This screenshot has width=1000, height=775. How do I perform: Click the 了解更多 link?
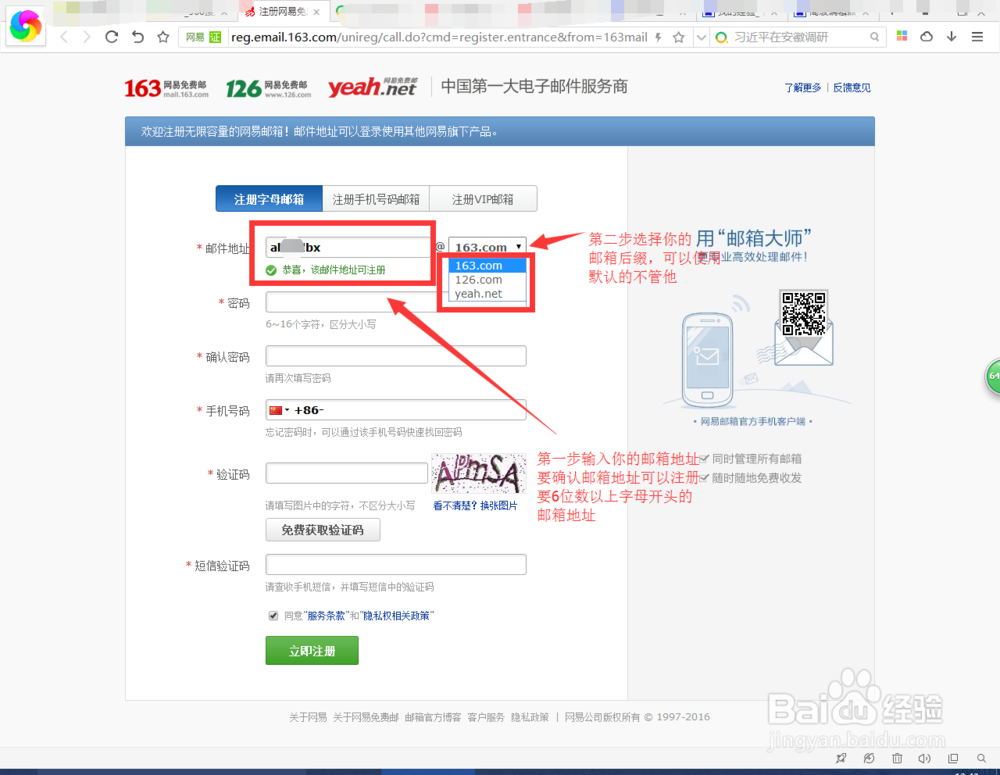[802, 87]
